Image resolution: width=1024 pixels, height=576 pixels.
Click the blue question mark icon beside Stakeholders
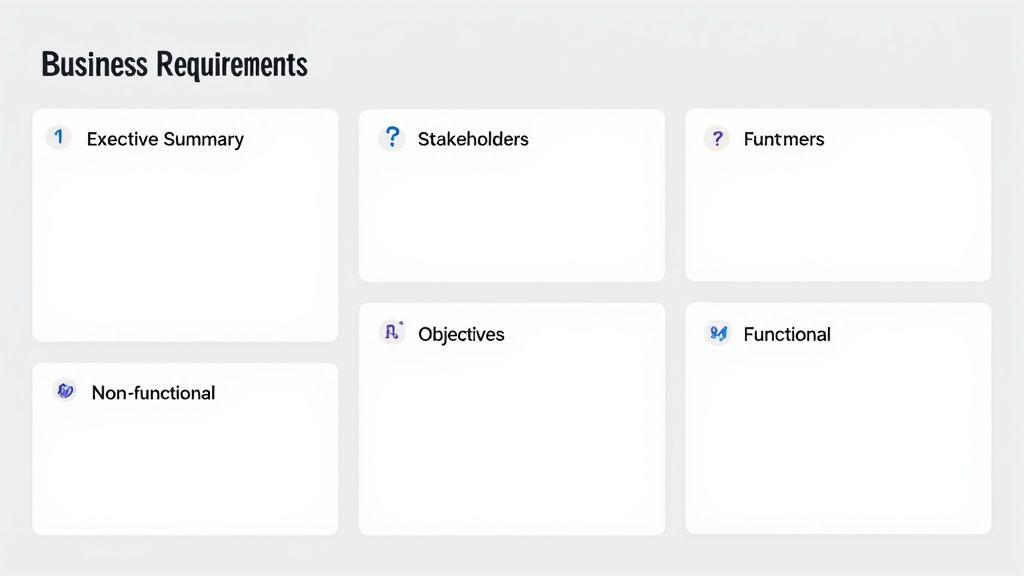coord(392,138)
